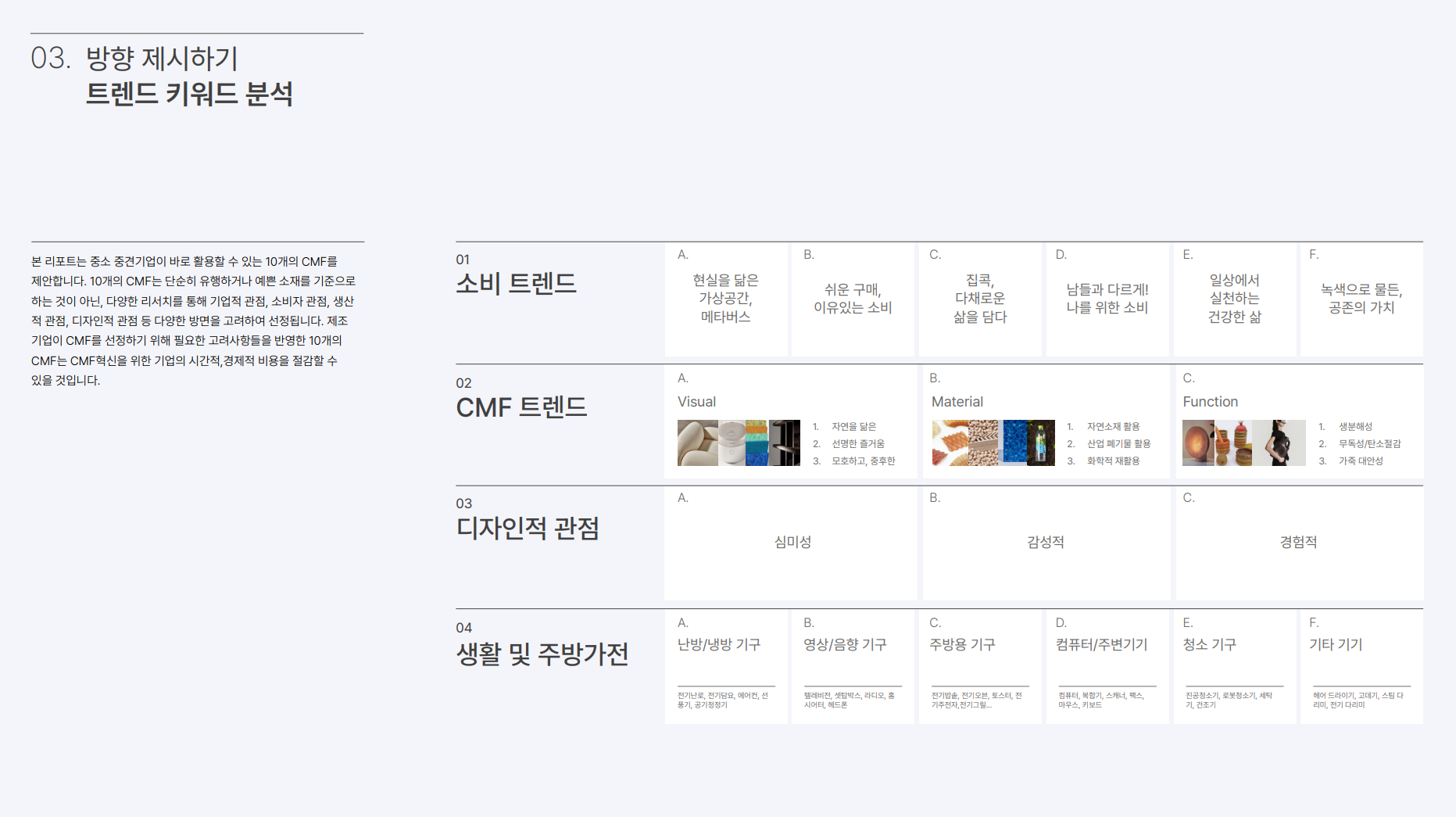
Task: Click the blue-green texture image under Visual
Action: [x=757, y=443]
